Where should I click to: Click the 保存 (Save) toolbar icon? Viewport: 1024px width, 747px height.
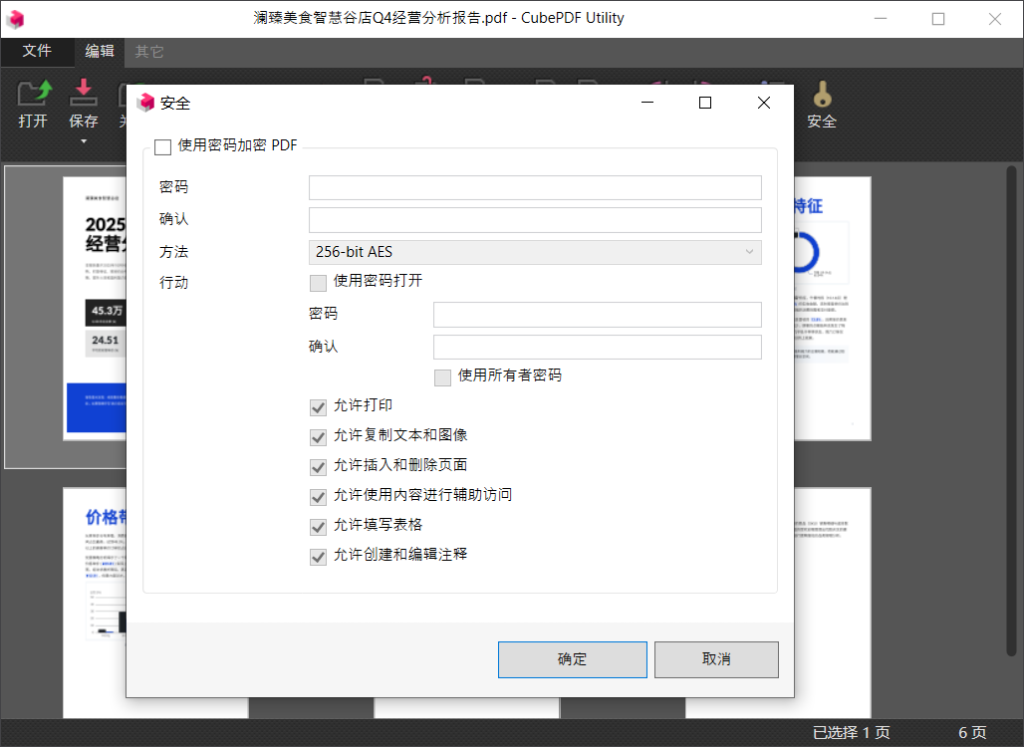click(x=83, y=94)
